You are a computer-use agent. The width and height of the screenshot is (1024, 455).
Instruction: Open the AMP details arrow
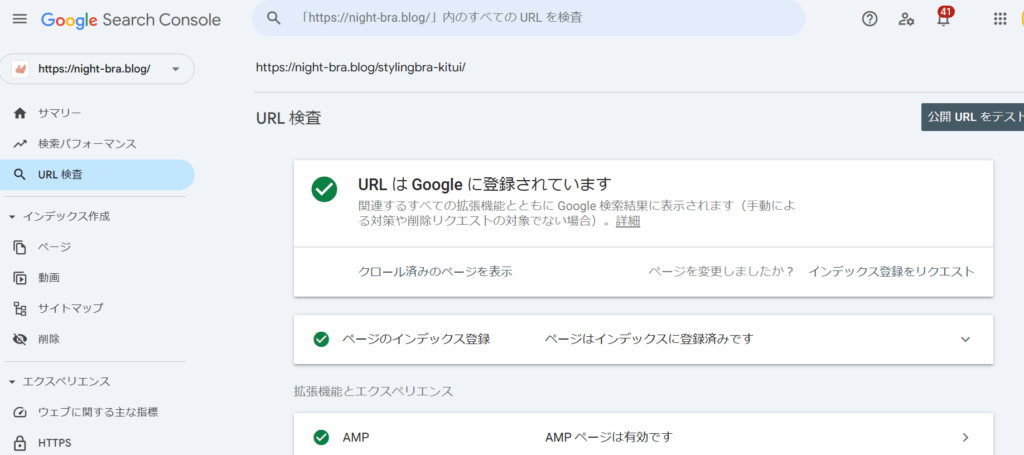(965, 437)
